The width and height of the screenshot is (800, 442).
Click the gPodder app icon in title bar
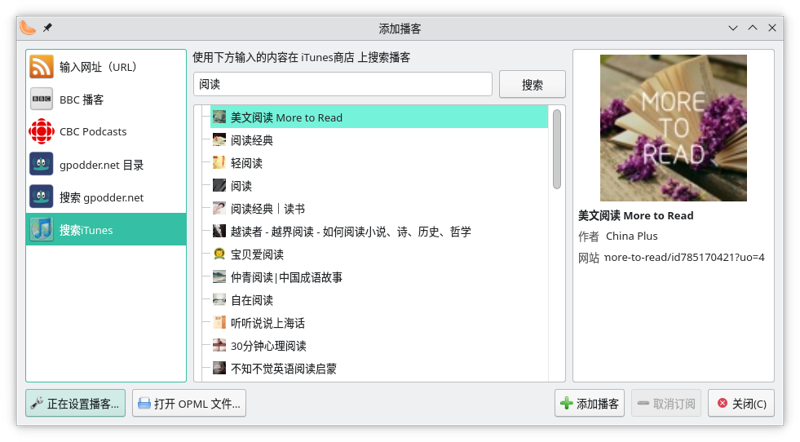pos(28,28)
